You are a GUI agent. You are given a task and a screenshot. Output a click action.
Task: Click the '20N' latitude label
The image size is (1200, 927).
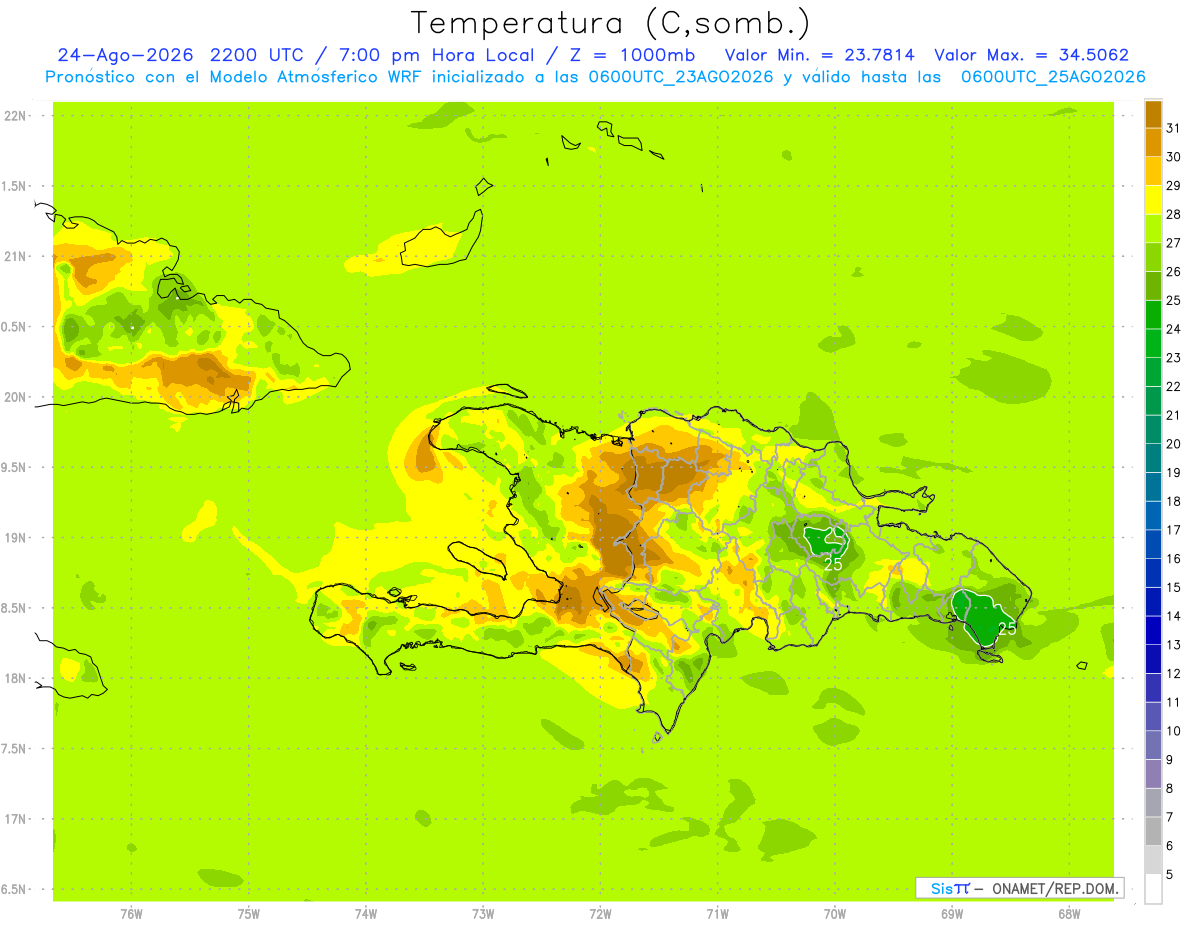16,397
